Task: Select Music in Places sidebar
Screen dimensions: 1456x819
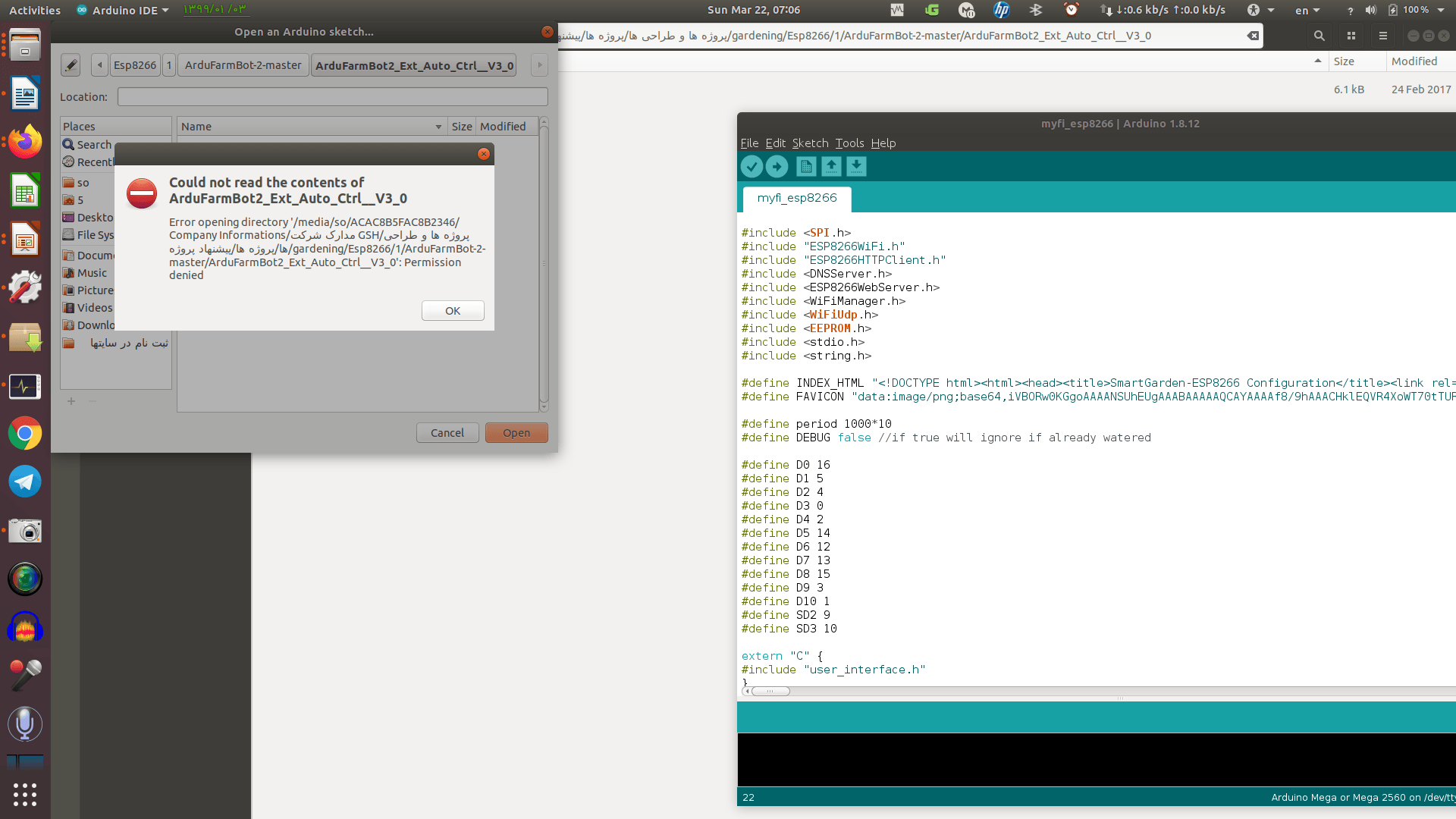Action: tap(86, 273)
